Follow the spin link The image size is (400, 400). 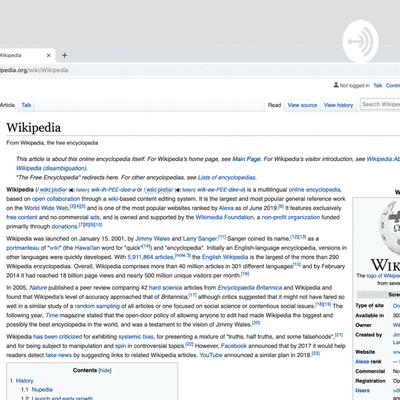120,346
